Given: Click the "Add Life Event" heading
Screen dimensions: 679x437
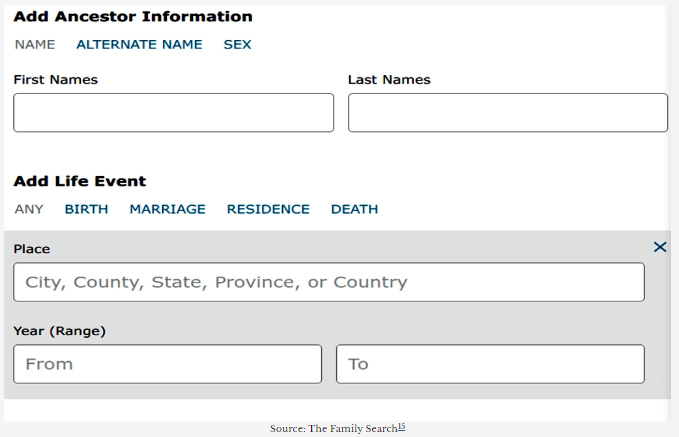Looking at the screenshot, I should (80, 182).
